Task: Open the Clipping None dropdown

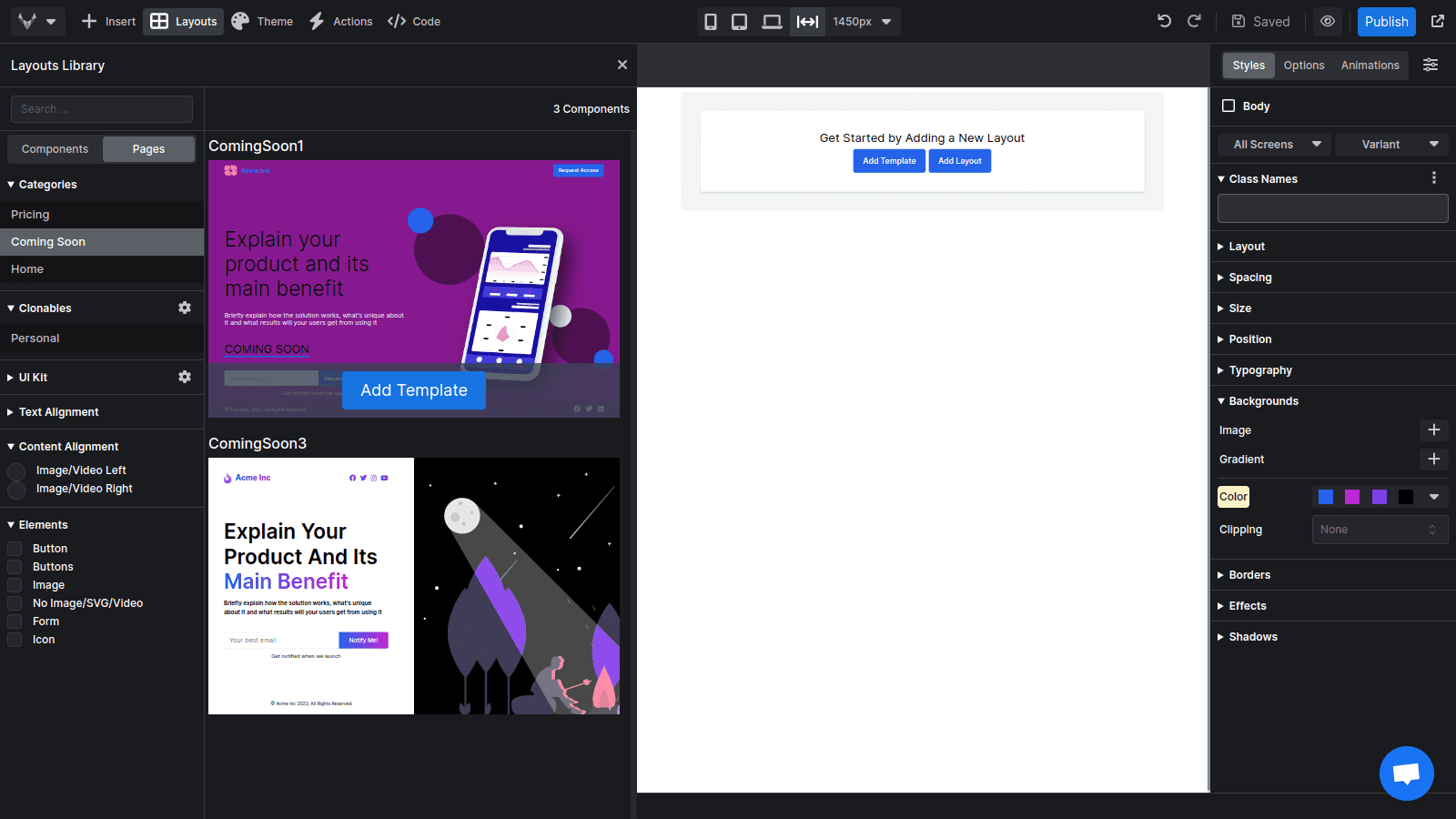Action: (x=1380, y=530)
